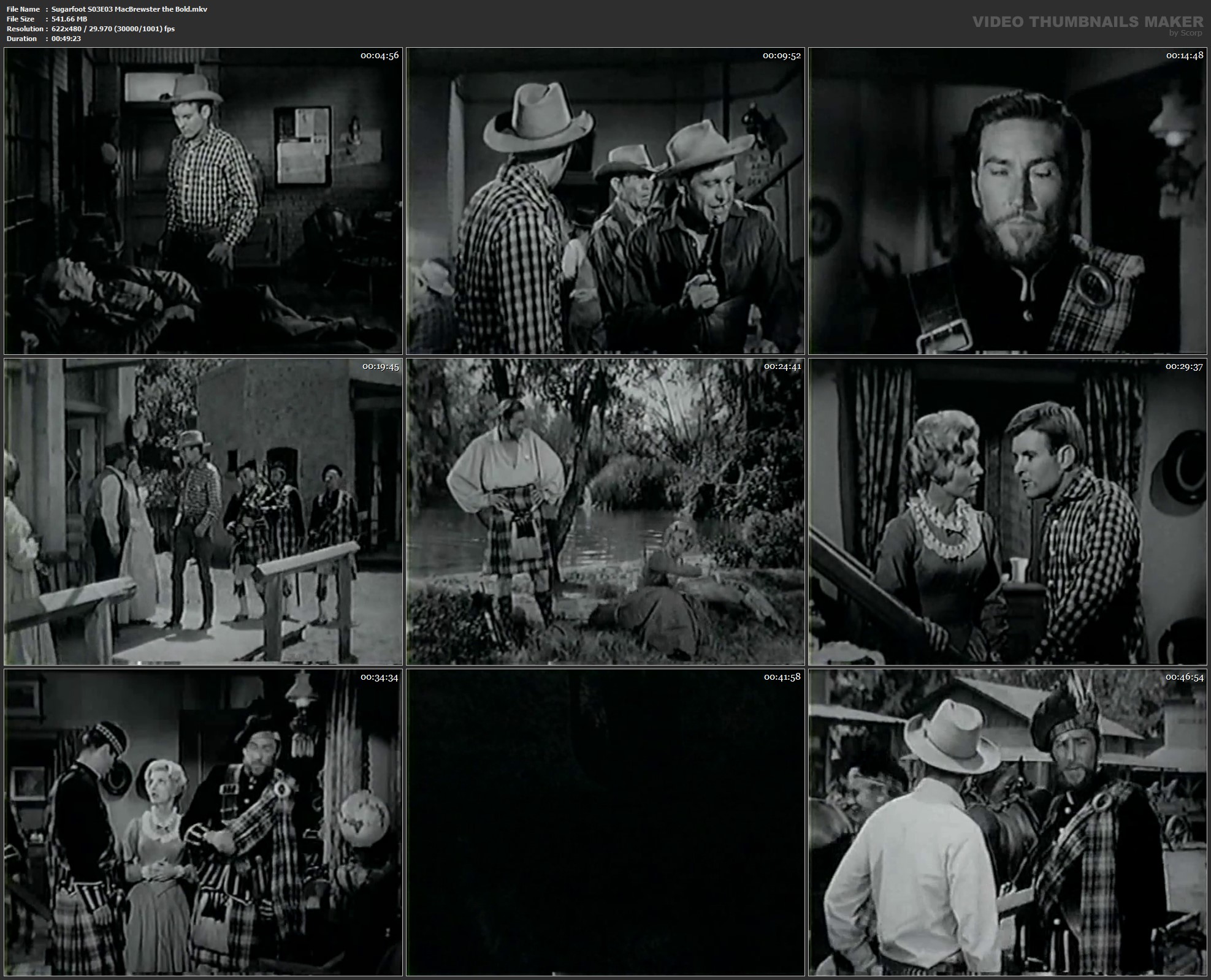Viewport: 1211px width, 980px height.
Task: Select the riverside thumbnail at 00:24:41
Action: click(605, 512)
